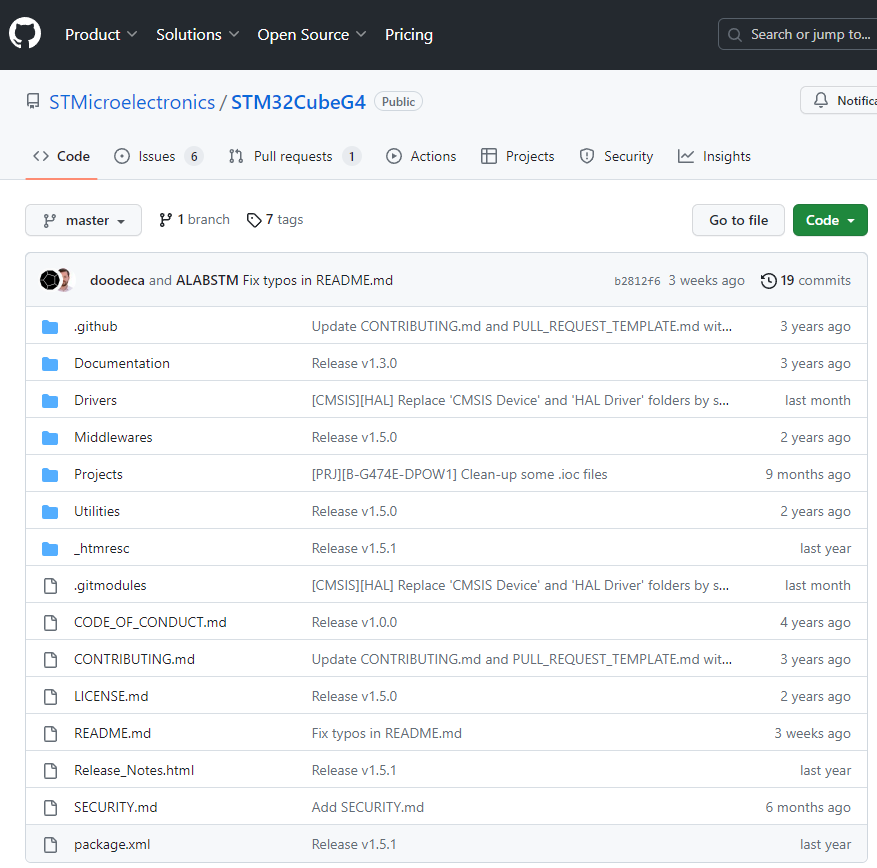Click the repository book icon beside STMicroelectronics
This screenshot has width=877, height=868.
click(x=33, y=102)
